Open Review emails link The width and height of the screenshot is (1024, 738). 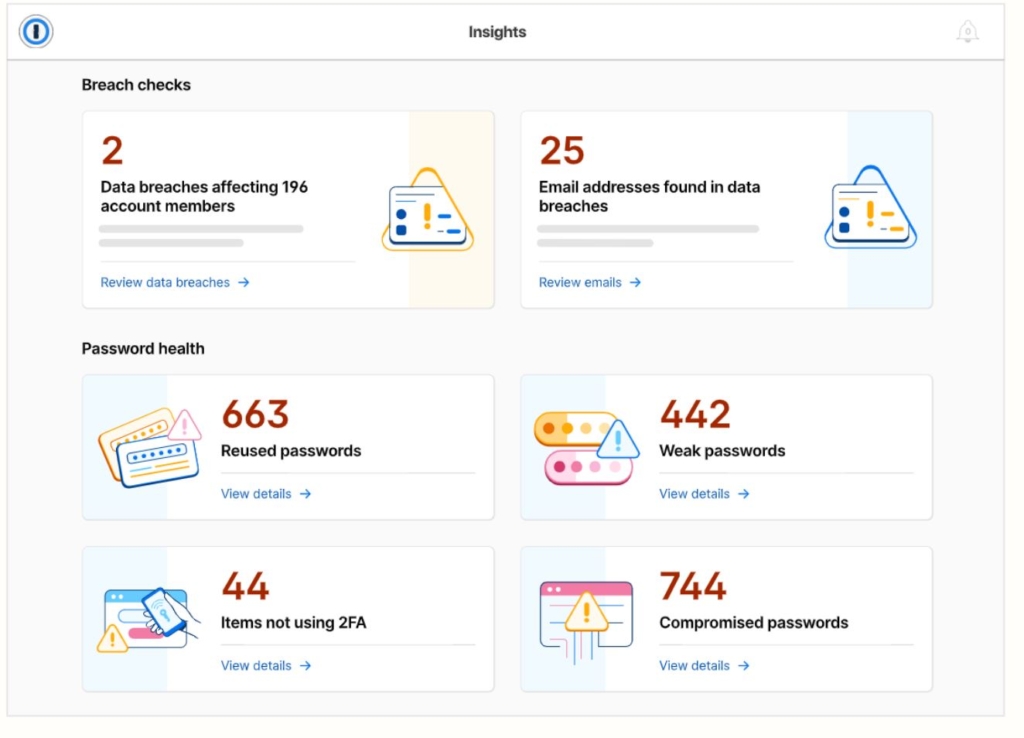pyautogui.click(x=581, y=283)
